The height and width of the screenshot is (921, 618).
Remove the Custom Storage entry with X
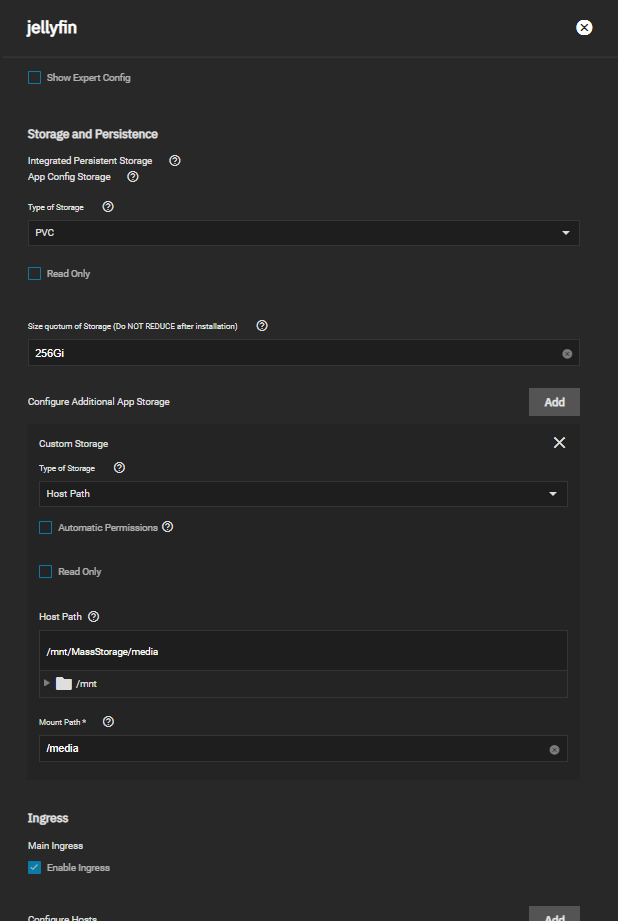click(559, 443)
